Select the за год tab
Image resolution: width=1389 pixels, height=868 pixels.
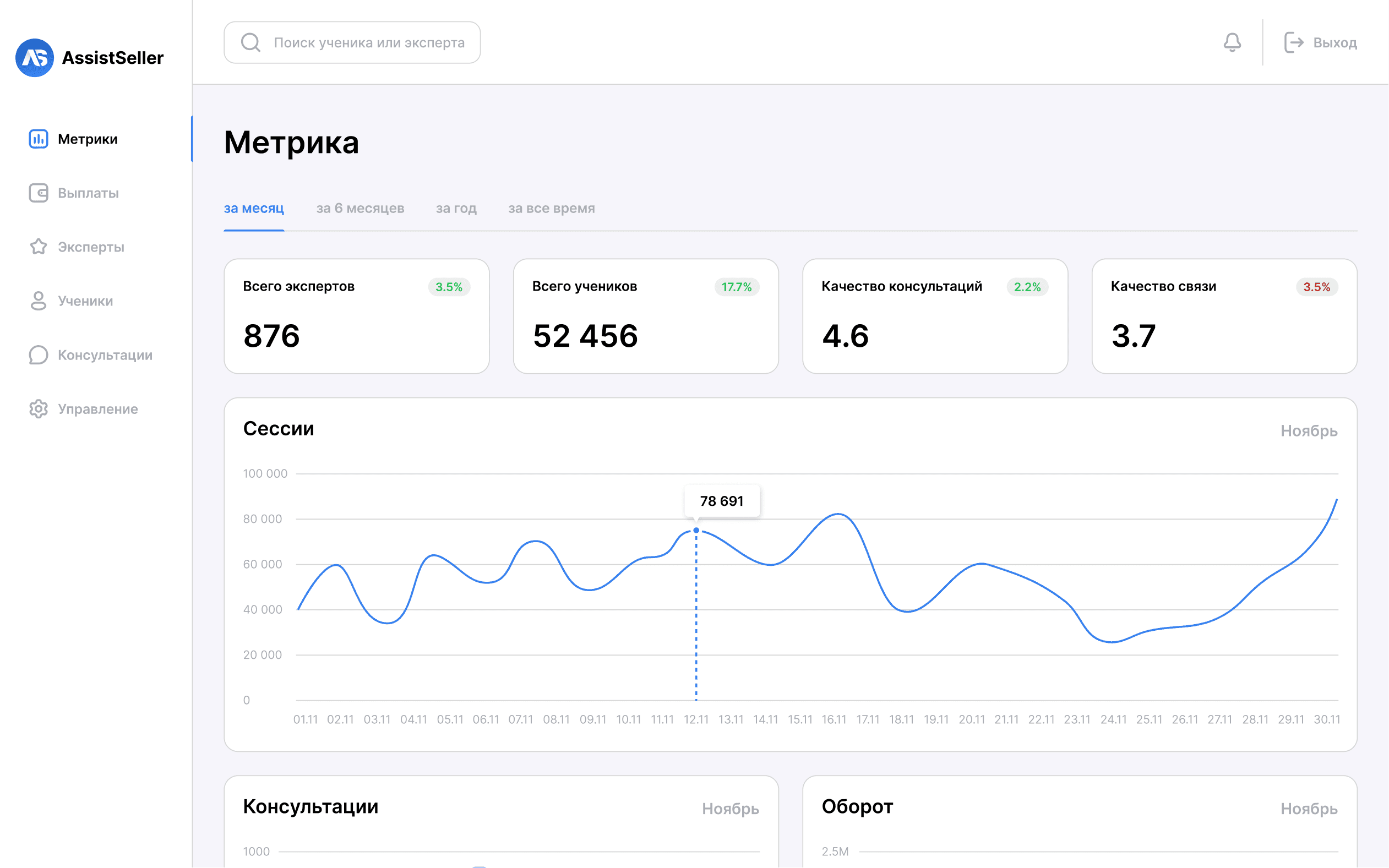coord(456,209)
